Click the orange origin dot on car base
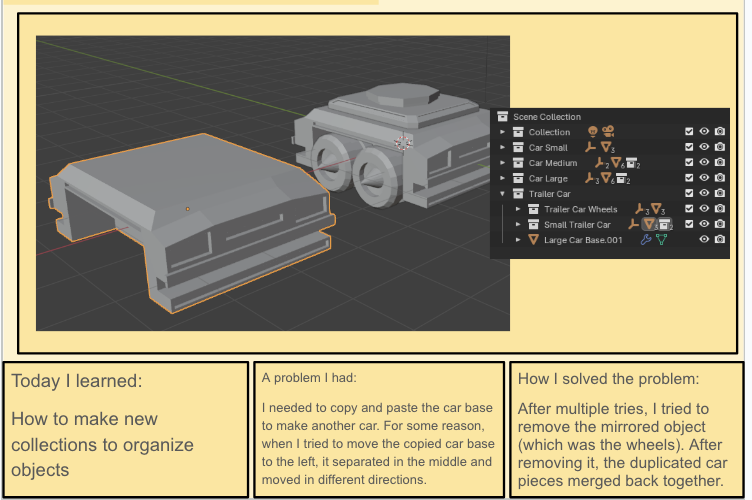The image size is (752, 500). point(188,209)
